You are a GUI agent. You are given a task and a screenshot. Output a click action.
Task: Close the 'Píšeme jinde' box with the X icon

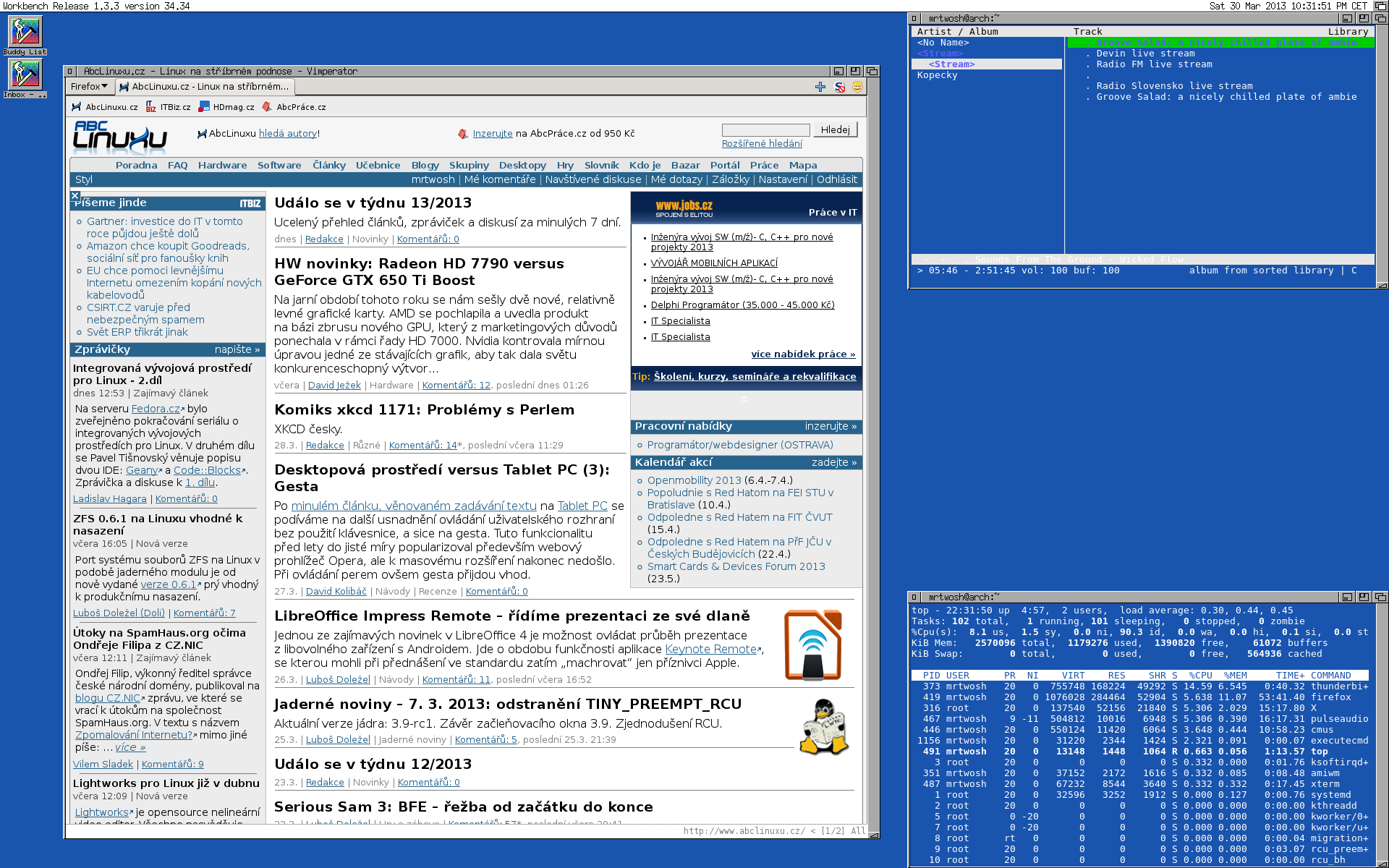[75, 195]
